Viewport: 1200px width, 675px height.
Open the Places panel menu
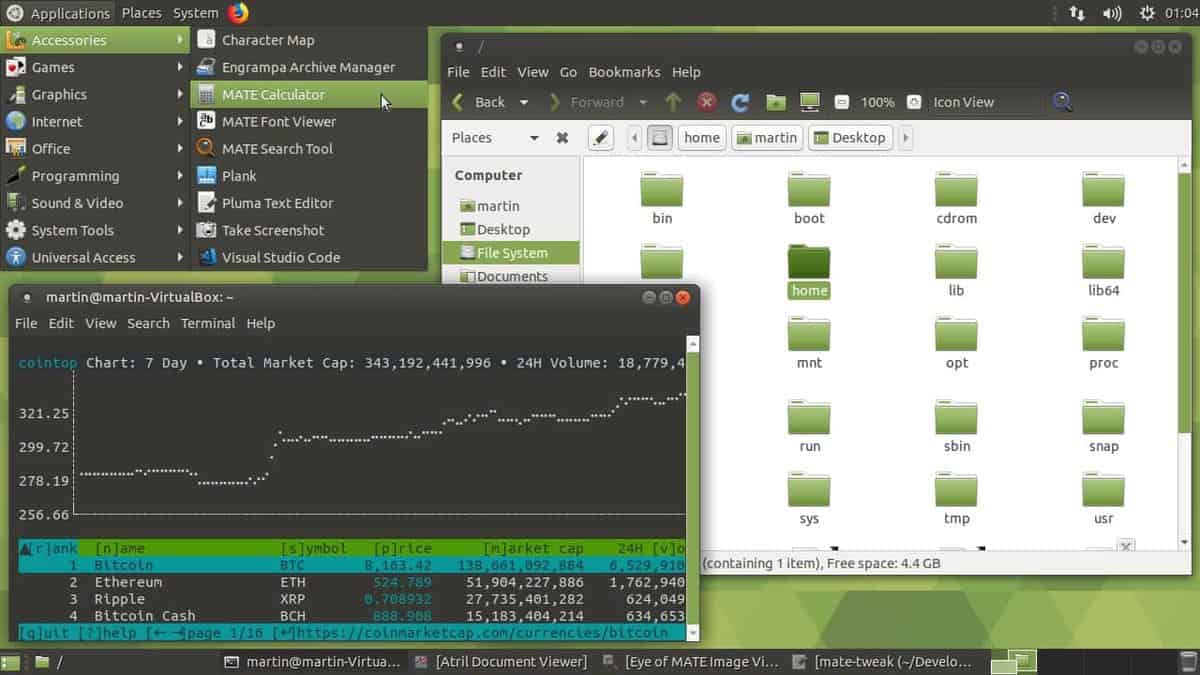[141, 13]
